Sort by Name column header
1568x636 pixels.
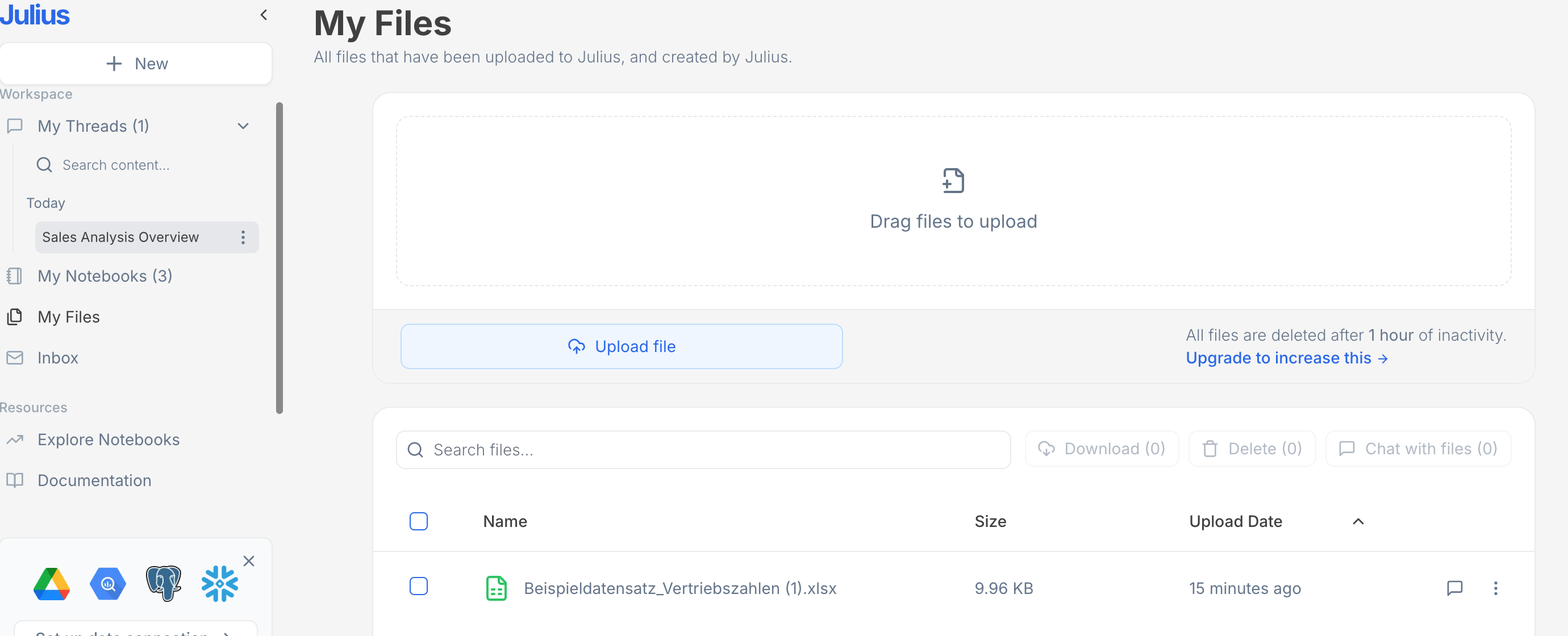point(504,522)
